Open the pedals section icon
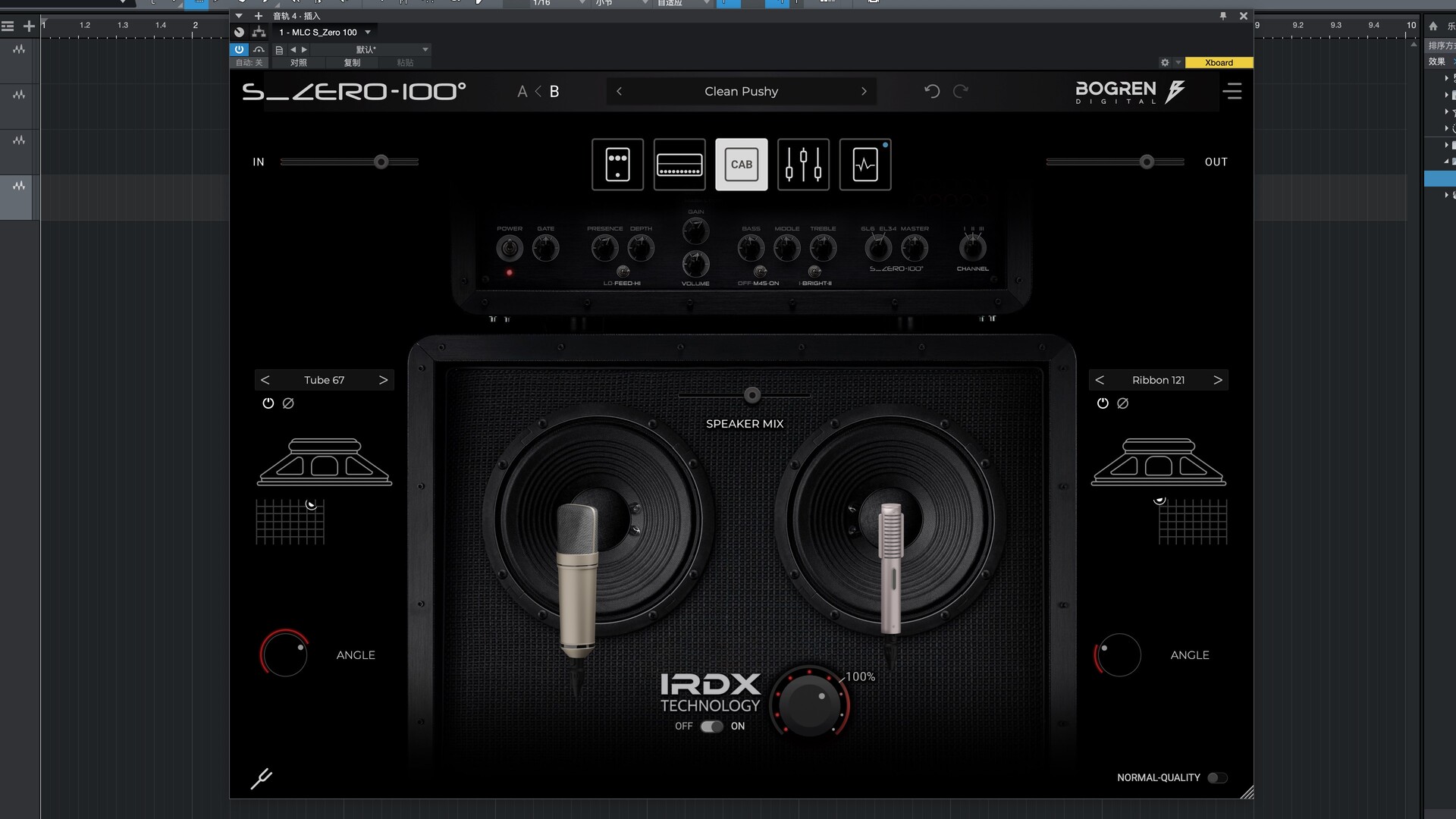The height and width of the screenshot is (819, 1456). click(x=617, y=164)
